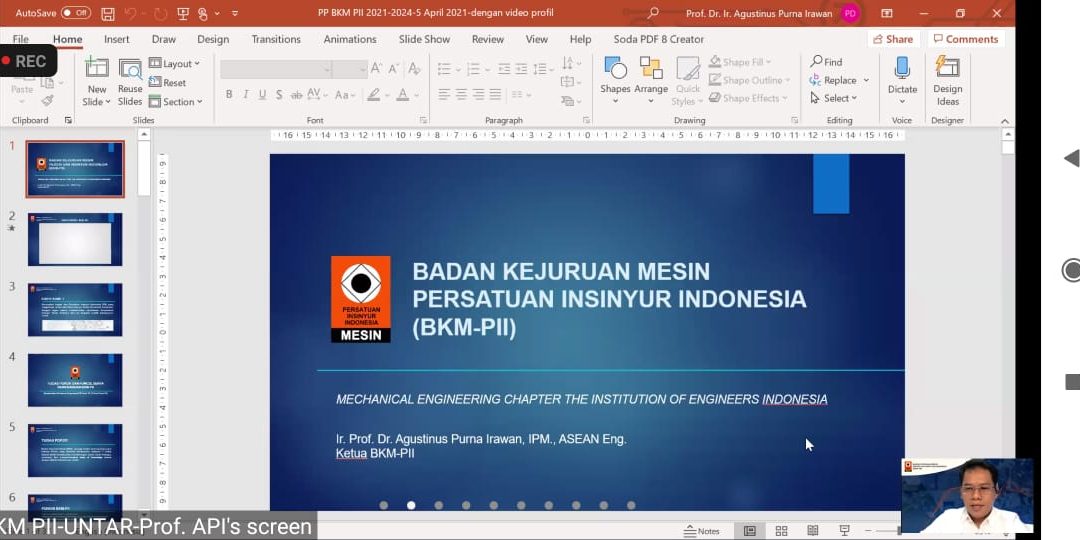Switch to Reading View
The image size is (1080, 540).
tap(813, 530)
